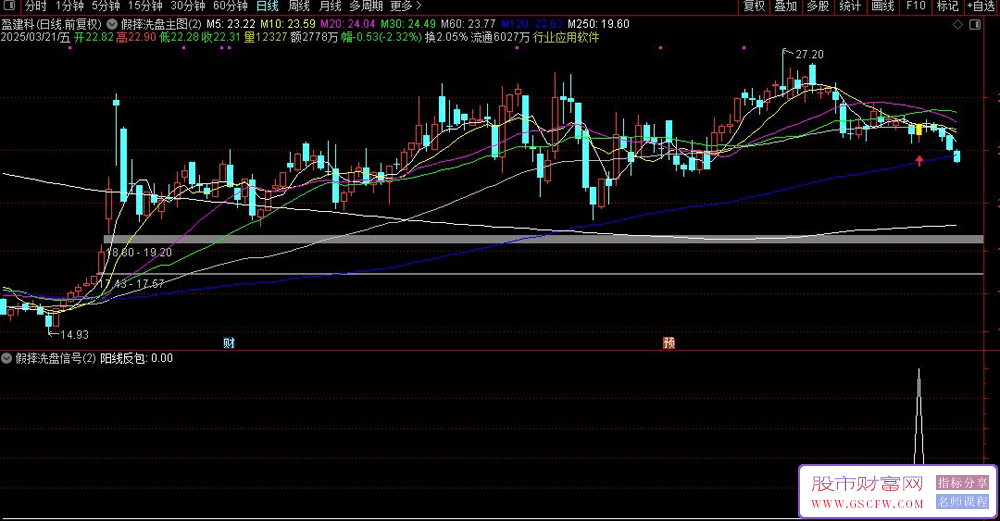The height and width of the screenshot is (521, 1000).
Task: Select the 1分钟 period tab
Action: click(x=70, y=6)
